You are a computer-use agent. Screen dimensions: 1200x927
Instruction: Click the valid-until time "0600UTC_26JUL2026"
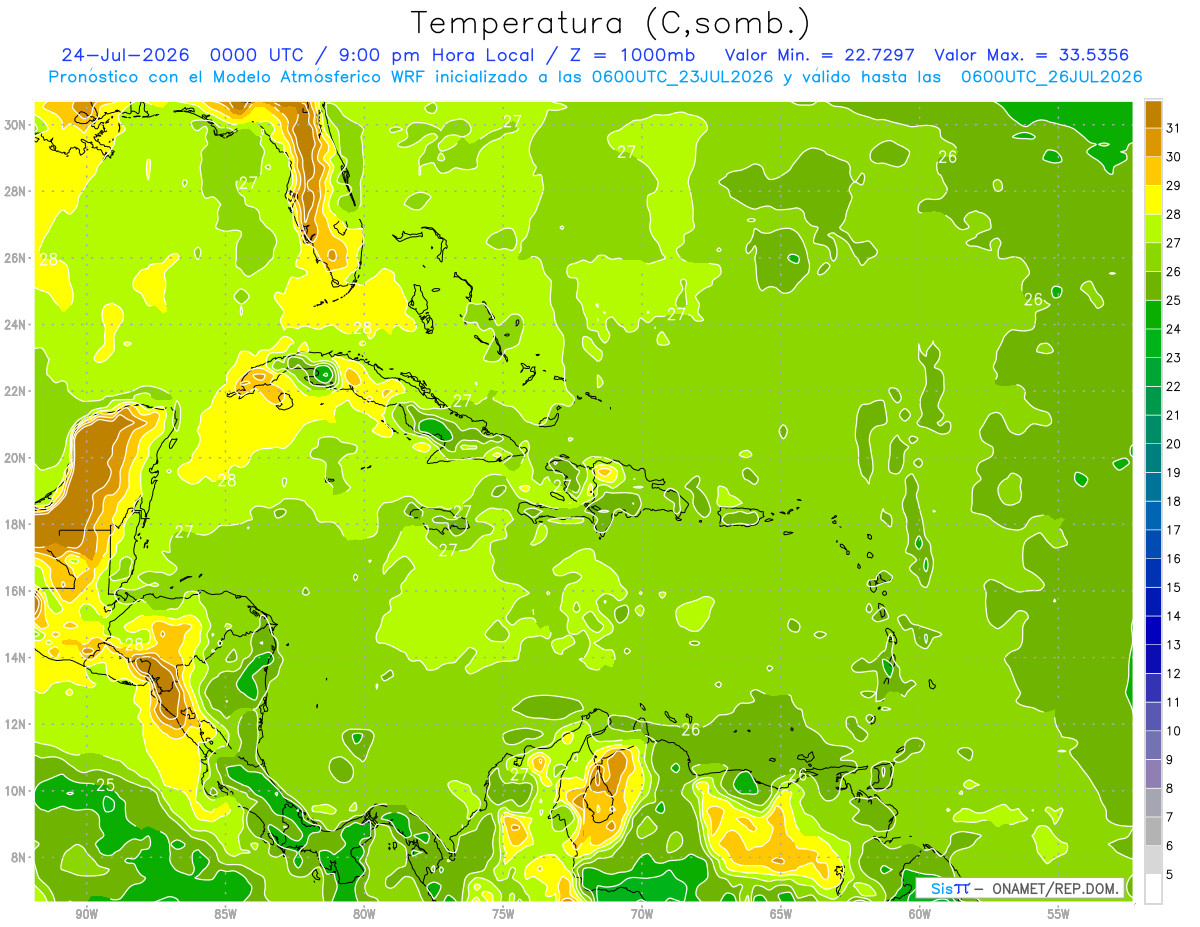(x=1052, y=77)
